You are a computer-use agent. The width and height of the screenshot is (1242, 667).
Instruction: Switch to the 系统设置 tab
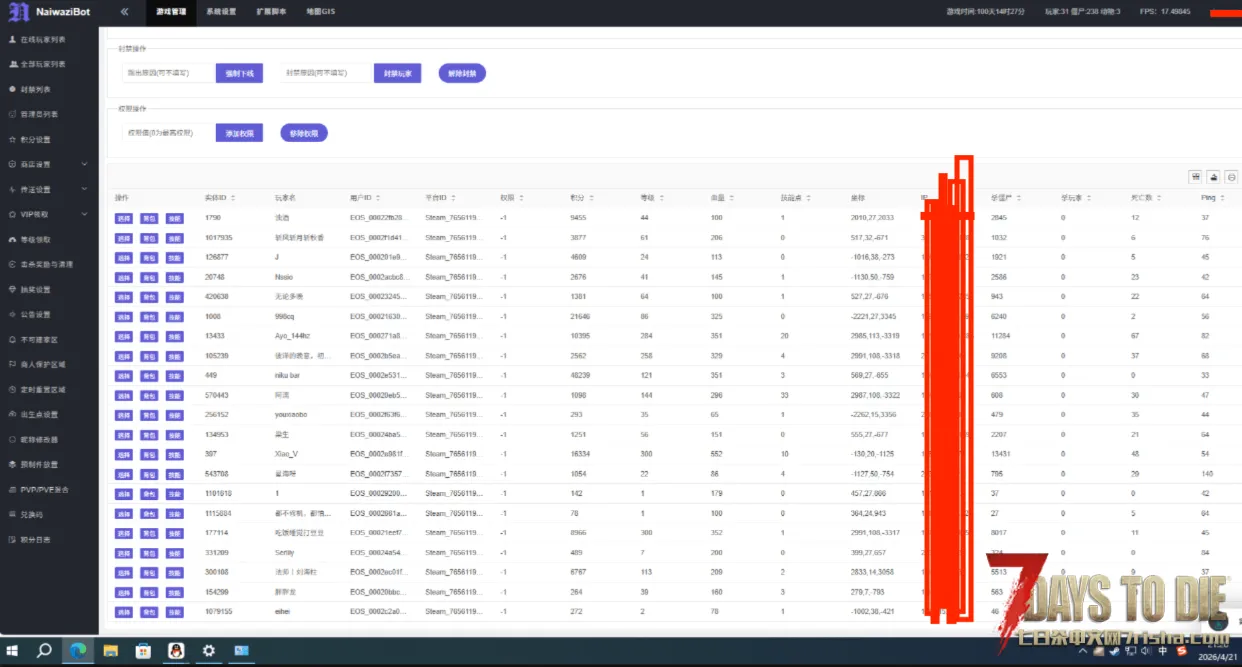tap(221, 12)
